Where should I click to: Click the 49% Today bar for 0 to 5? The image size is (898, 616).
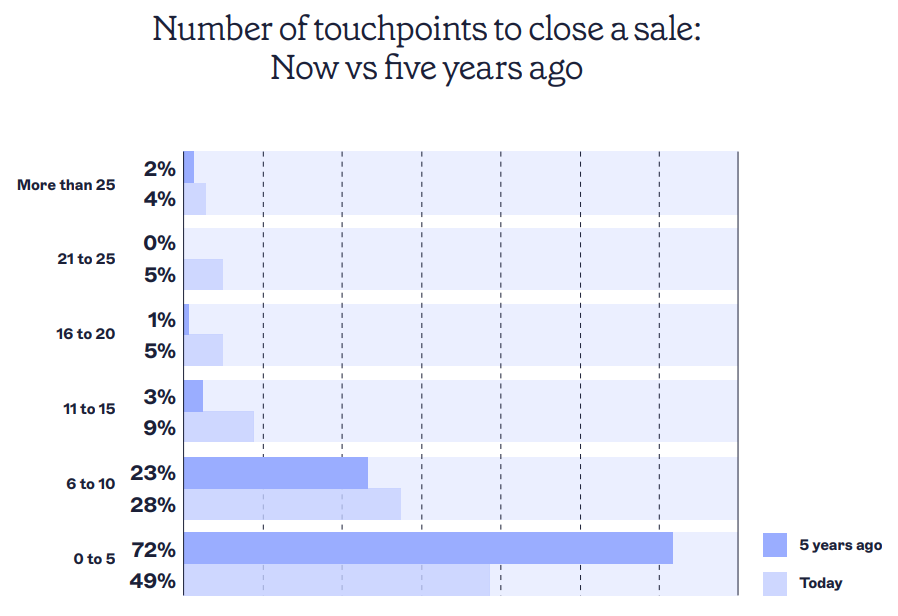pyautogui.click(x=337, y=579)
